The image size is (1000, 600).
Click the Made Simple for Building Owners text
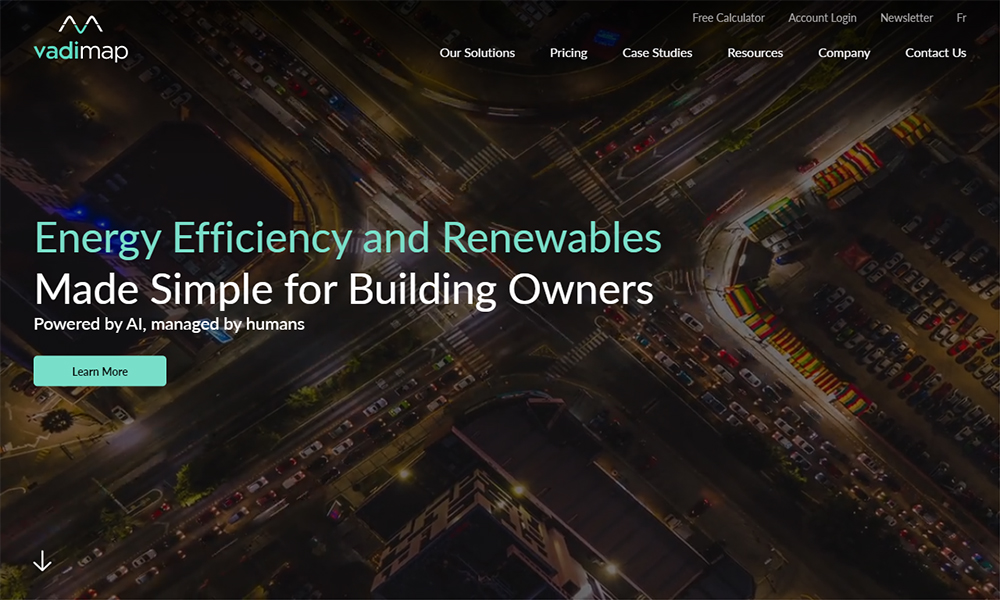pyautogui.click(x=344, y=289)
